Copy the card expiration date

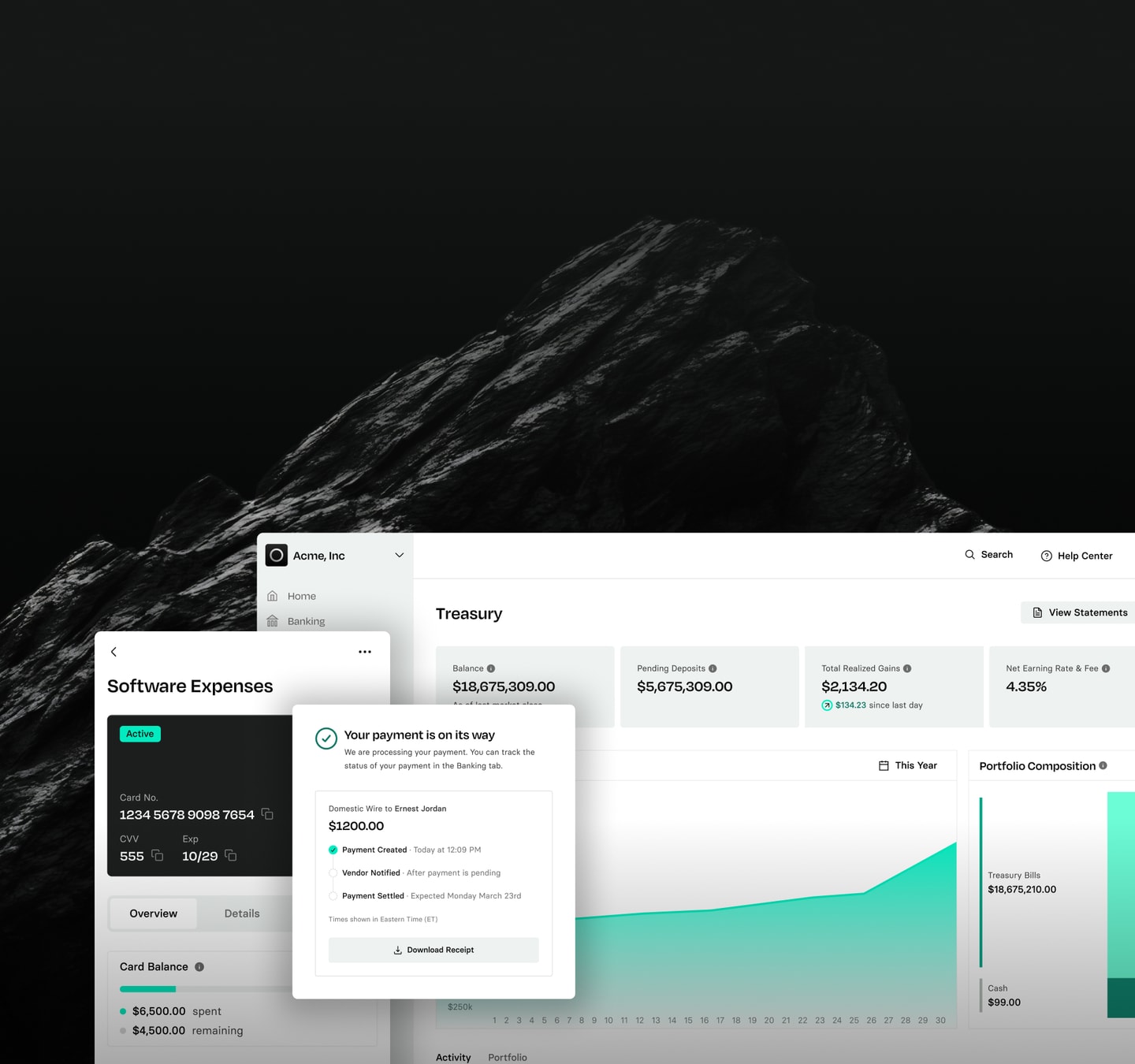tap(231, 856)
